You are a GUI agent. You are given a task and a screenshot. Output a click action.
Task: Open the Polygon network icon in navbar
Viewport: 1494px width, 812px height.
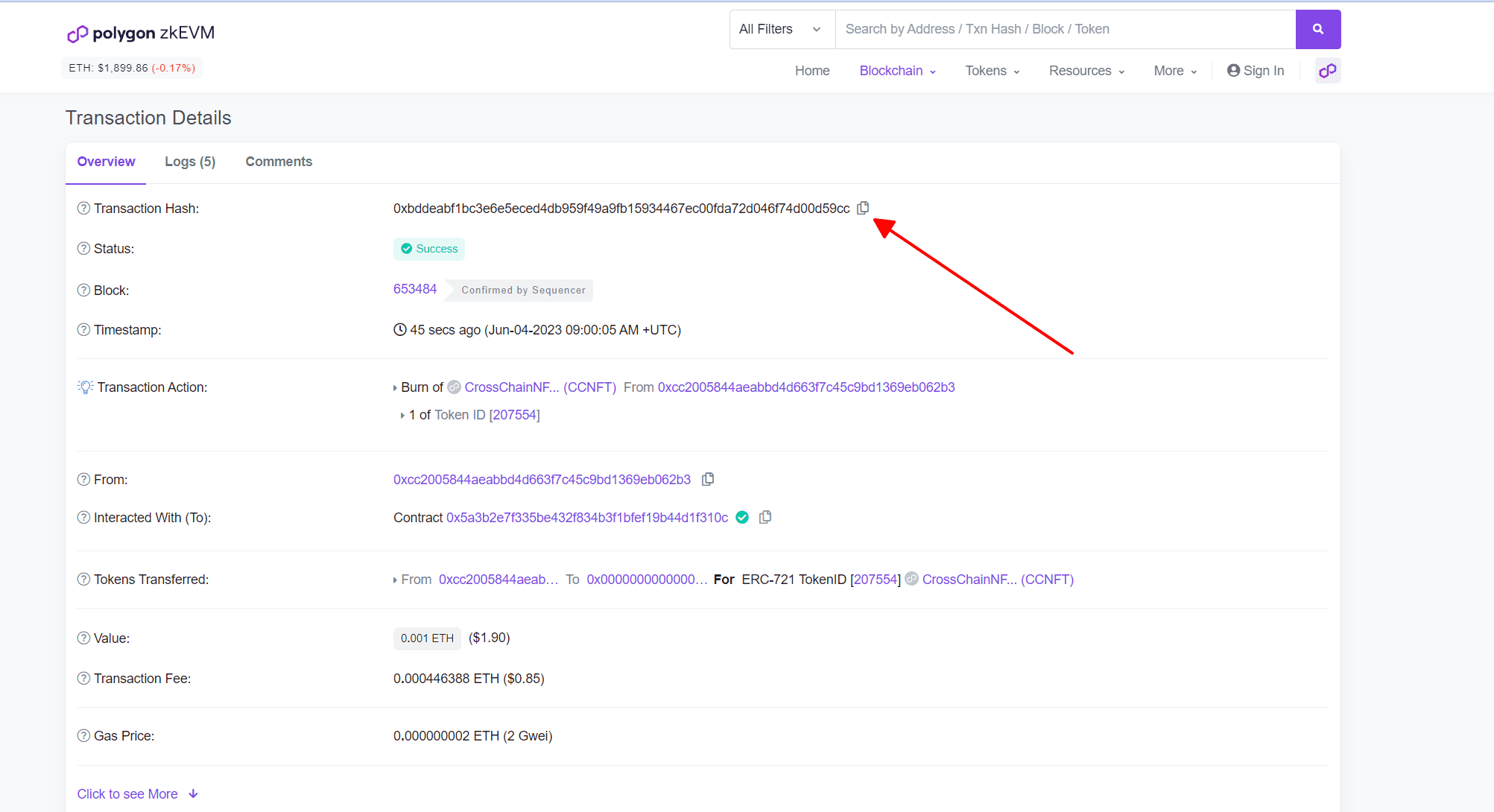click(1328, 71)
